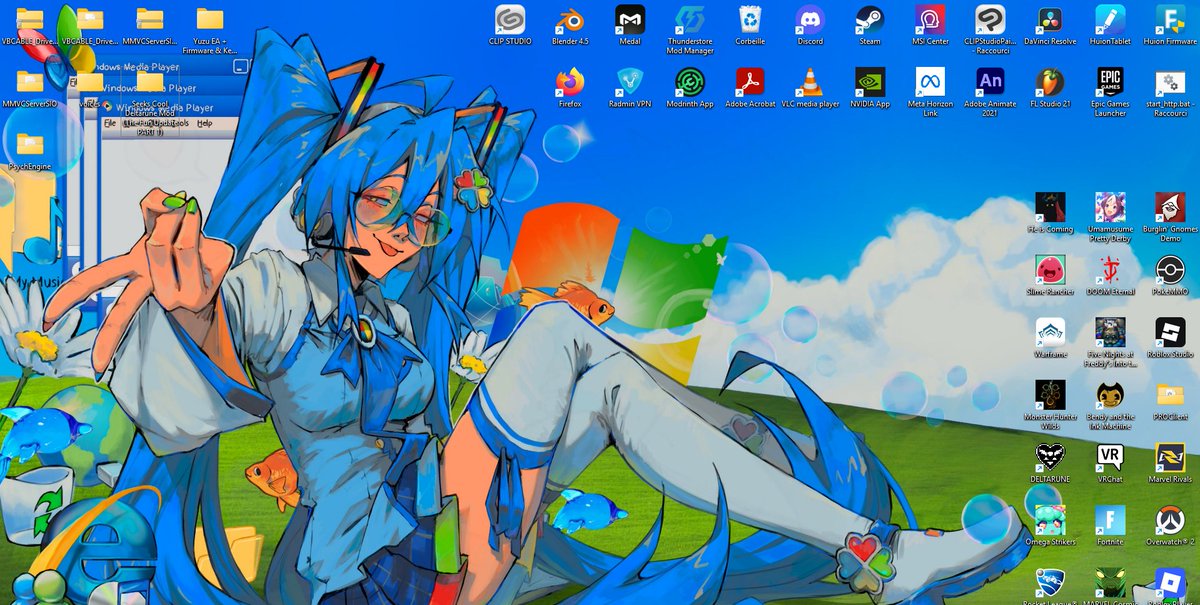Viewport: 1200px width, 605px height.
Task: Select the Medal desktop icon
Action: (x=630, y=19)
